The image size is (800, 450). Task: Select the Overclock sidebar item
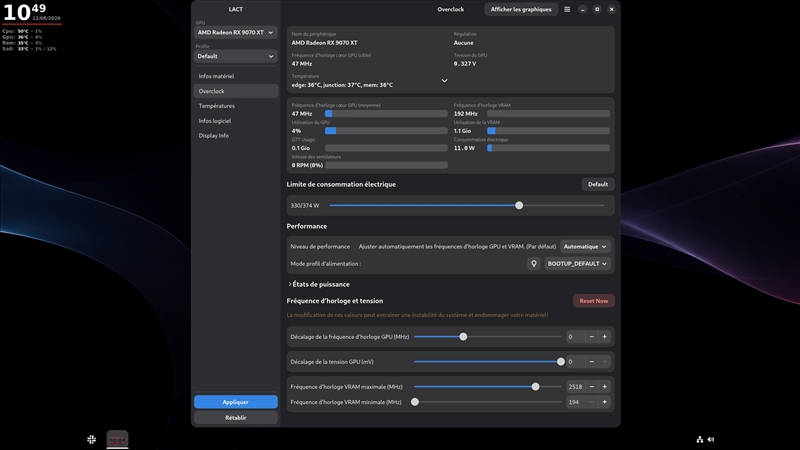point(236,91)
